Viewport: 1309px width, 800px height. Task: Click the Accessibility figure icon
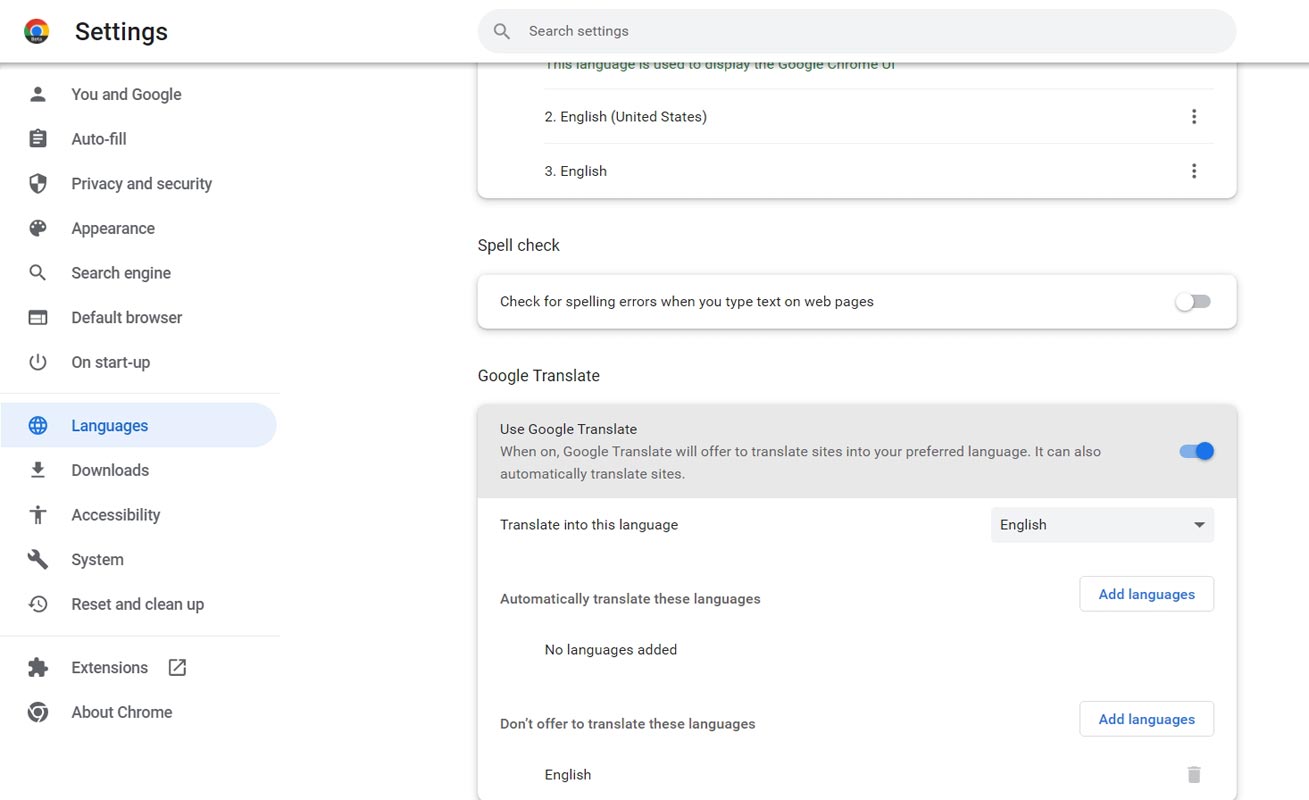pyautogui.click(x=38, y=515)
